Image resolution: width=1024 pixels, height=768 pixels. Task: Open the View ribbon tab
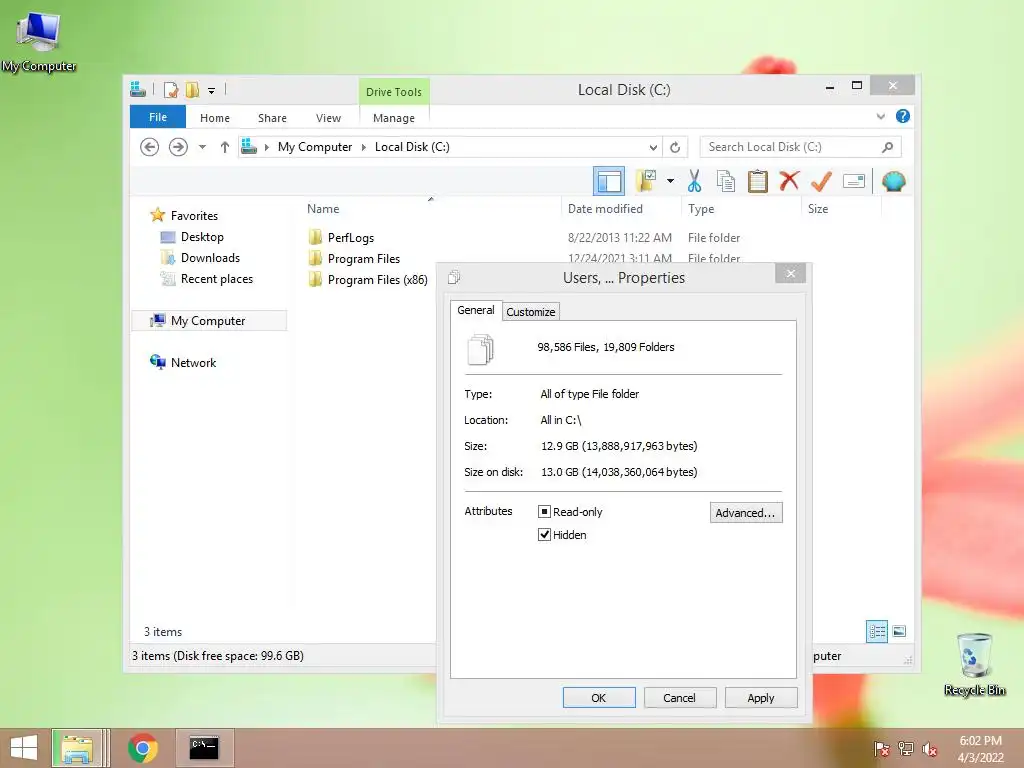[328, 118]
